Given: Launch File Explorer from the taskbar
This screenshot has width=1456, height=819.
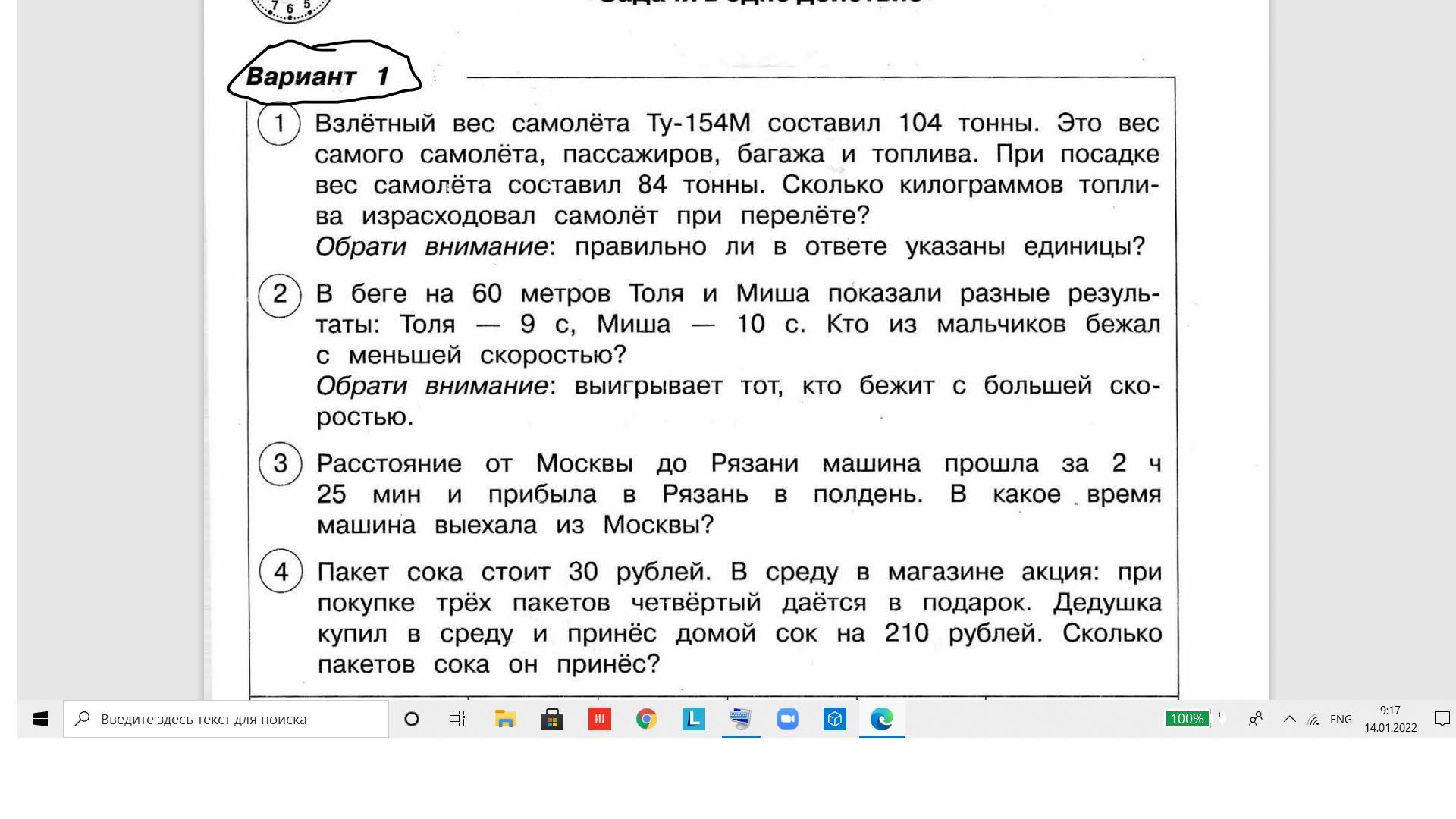Looking at the screenshot, I should [x=505, y=719].
